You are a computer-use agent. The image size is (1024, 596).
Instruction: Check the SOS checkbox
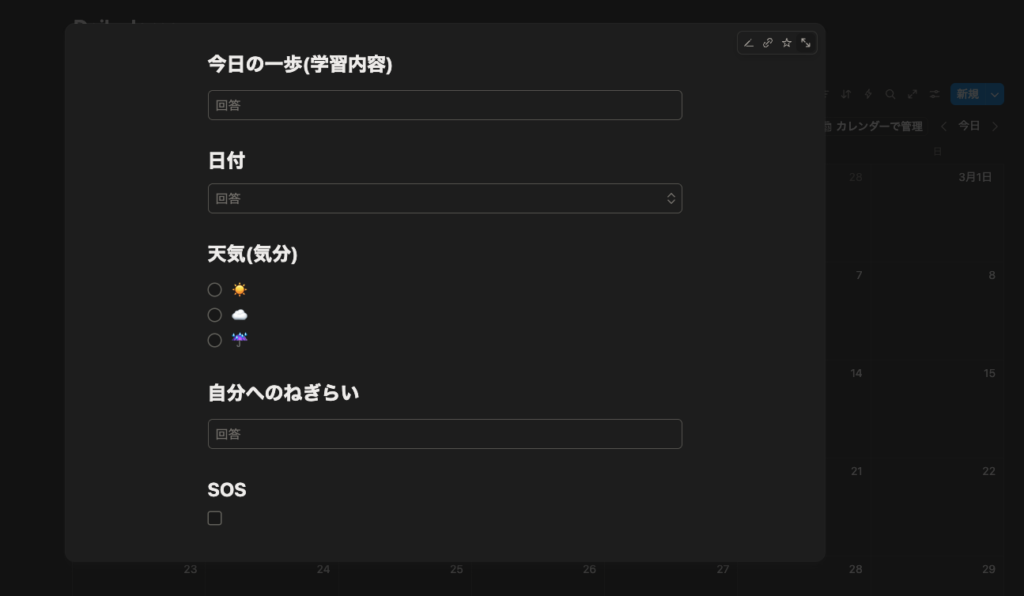(215, 517)
